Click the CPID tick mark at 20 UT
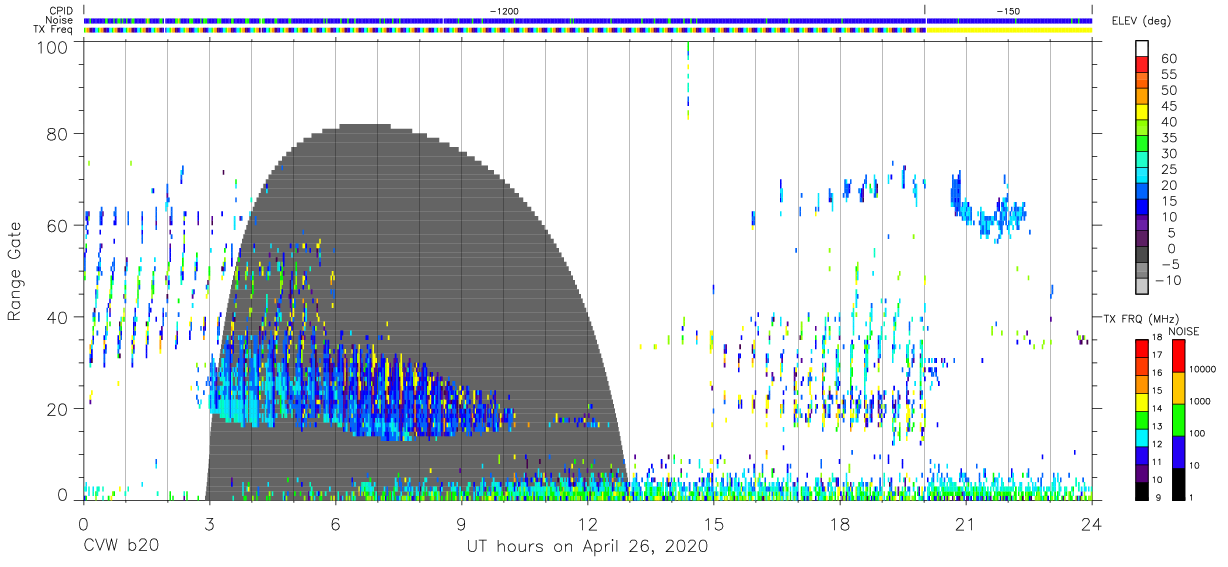This screenshot has width=1228, height=567. (x=925, y=9)
